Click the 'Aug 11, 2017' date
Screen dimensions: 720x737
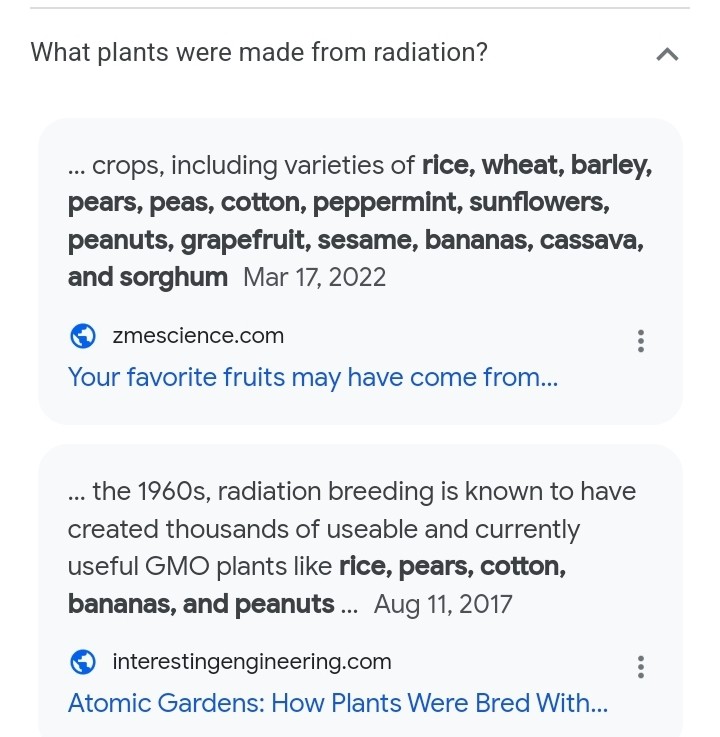(443, 604)
